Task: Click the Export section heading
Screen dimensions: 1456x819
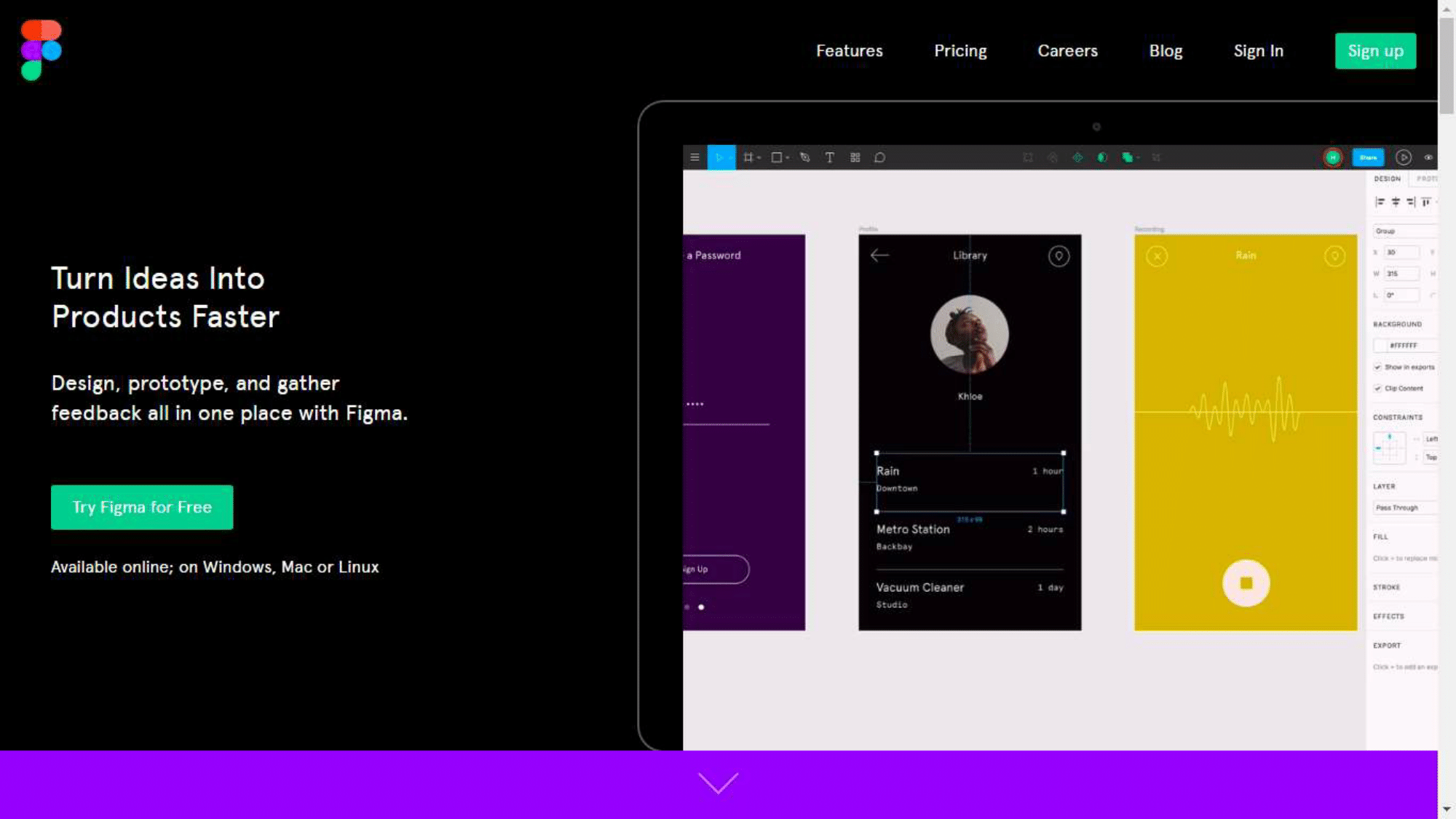Action: 1387,645
